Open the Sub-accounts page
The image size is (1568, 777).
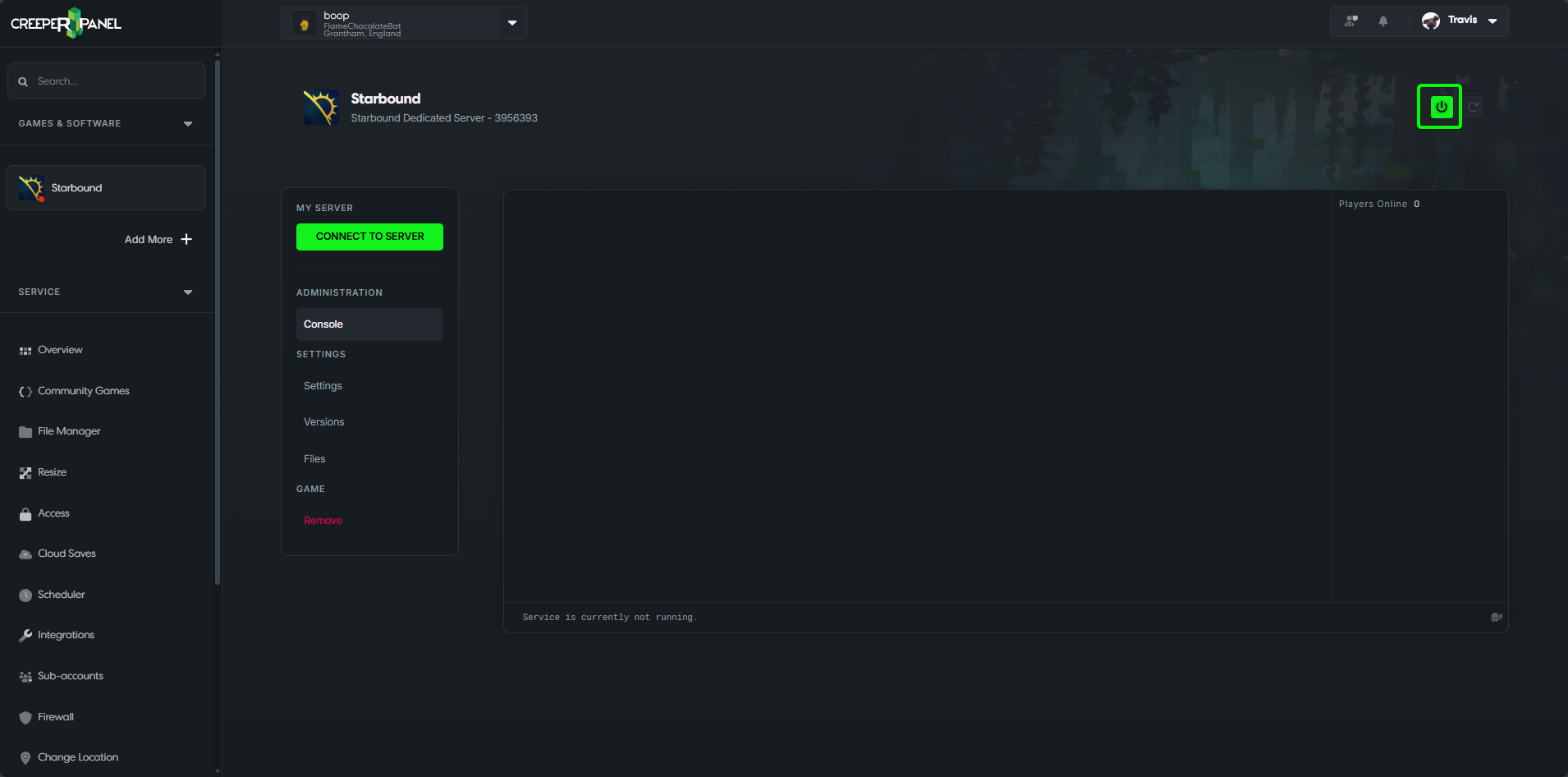[71, 676]
